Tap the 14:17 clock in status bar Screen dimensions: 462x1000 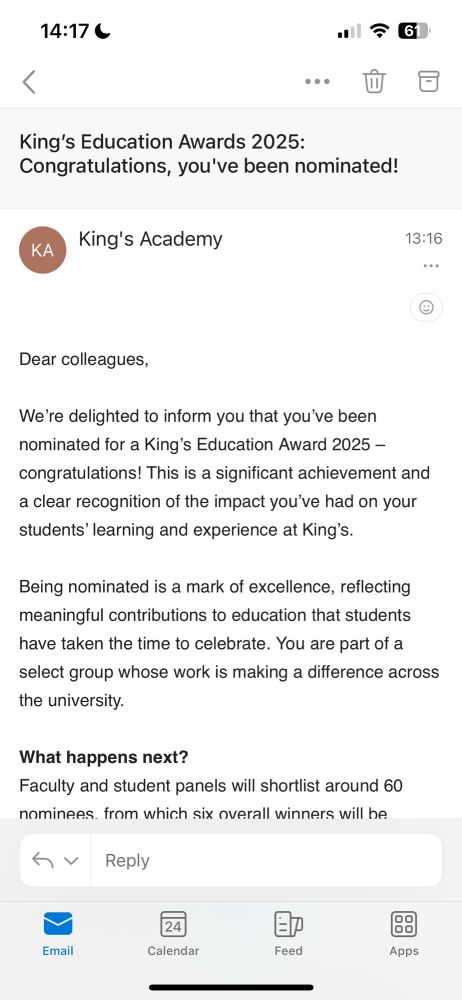click(x=64, y=31)
